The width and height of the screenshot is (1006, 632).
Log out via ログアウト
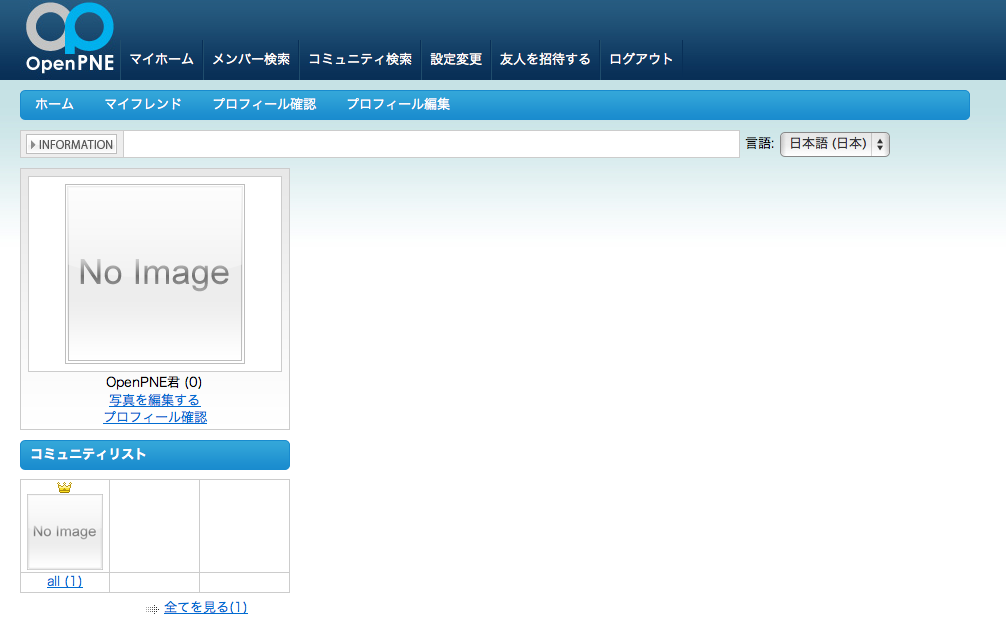pos(641,59)
